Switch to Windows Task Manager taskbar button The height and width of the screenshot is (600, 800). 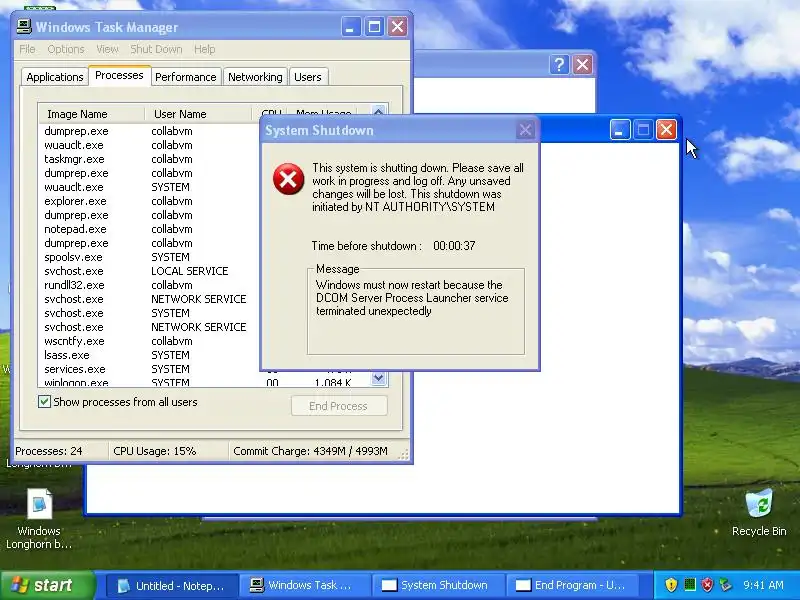pyautogui.click(x=305, y=585)
